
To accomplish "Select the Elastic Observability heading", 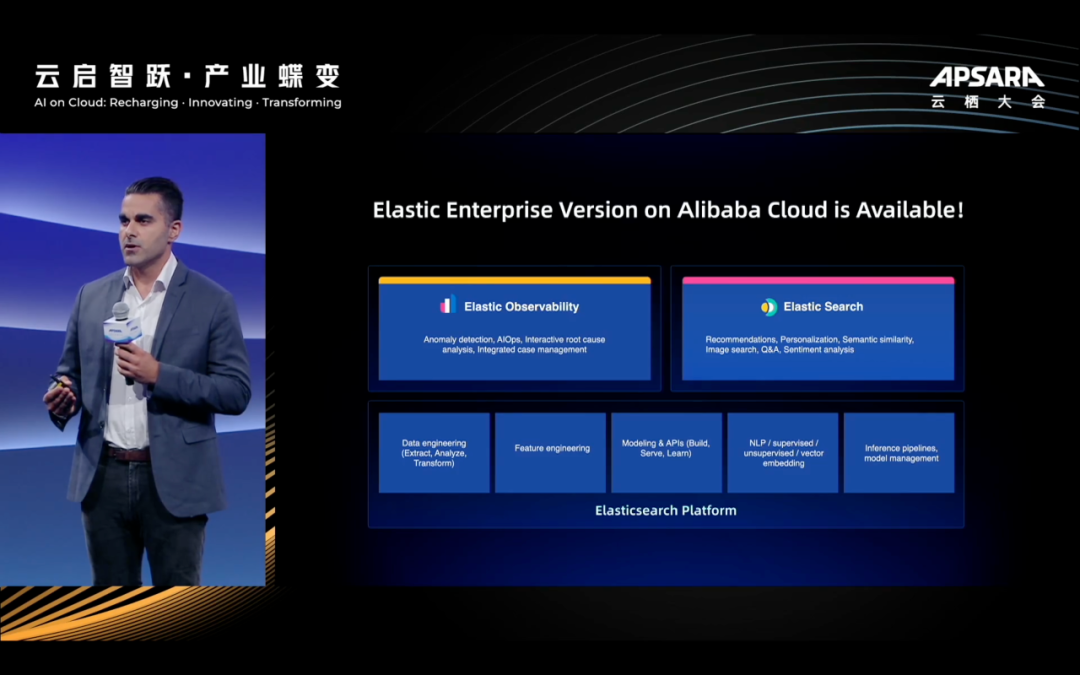I will coord(521,307).
